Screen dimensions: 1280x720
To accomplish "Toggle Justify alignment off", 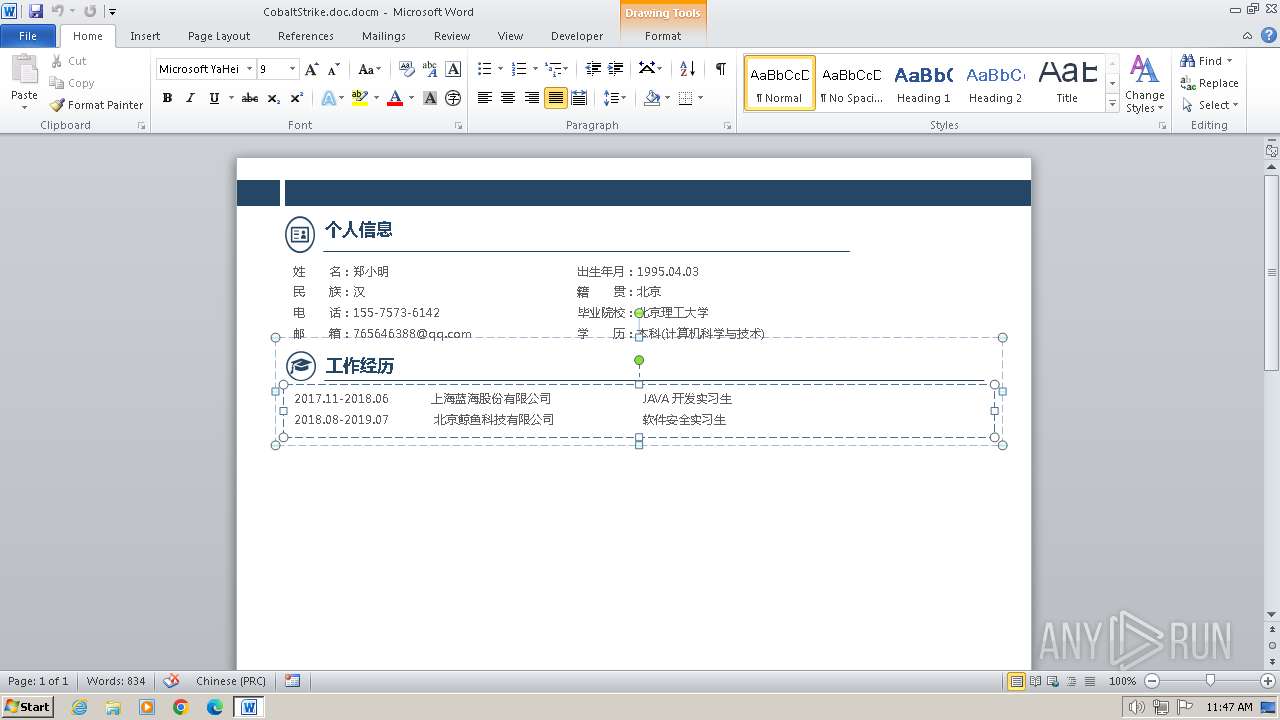I will tap(555, 98).
